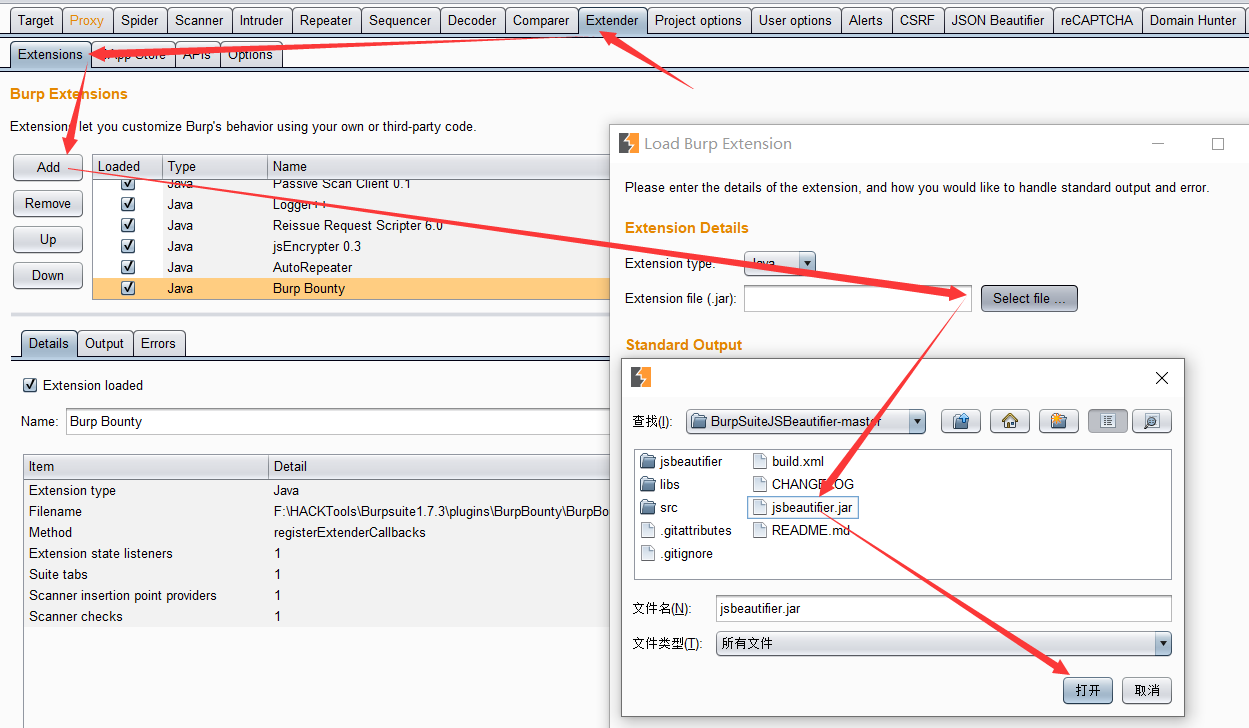The image size is (1249, 728).
Task: Focus the extension Name field
Action: 338,421
